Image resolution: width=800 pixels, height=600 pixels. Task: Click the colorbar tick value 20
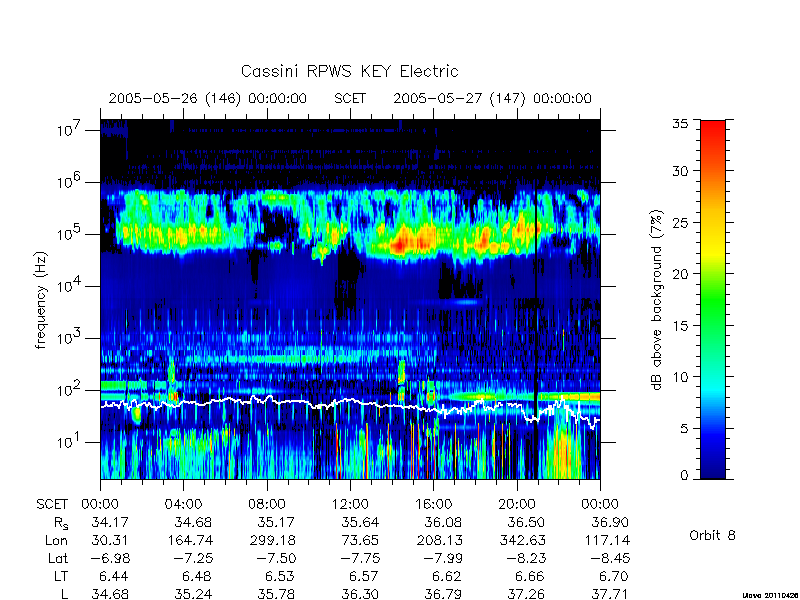[x=681, y=273]
